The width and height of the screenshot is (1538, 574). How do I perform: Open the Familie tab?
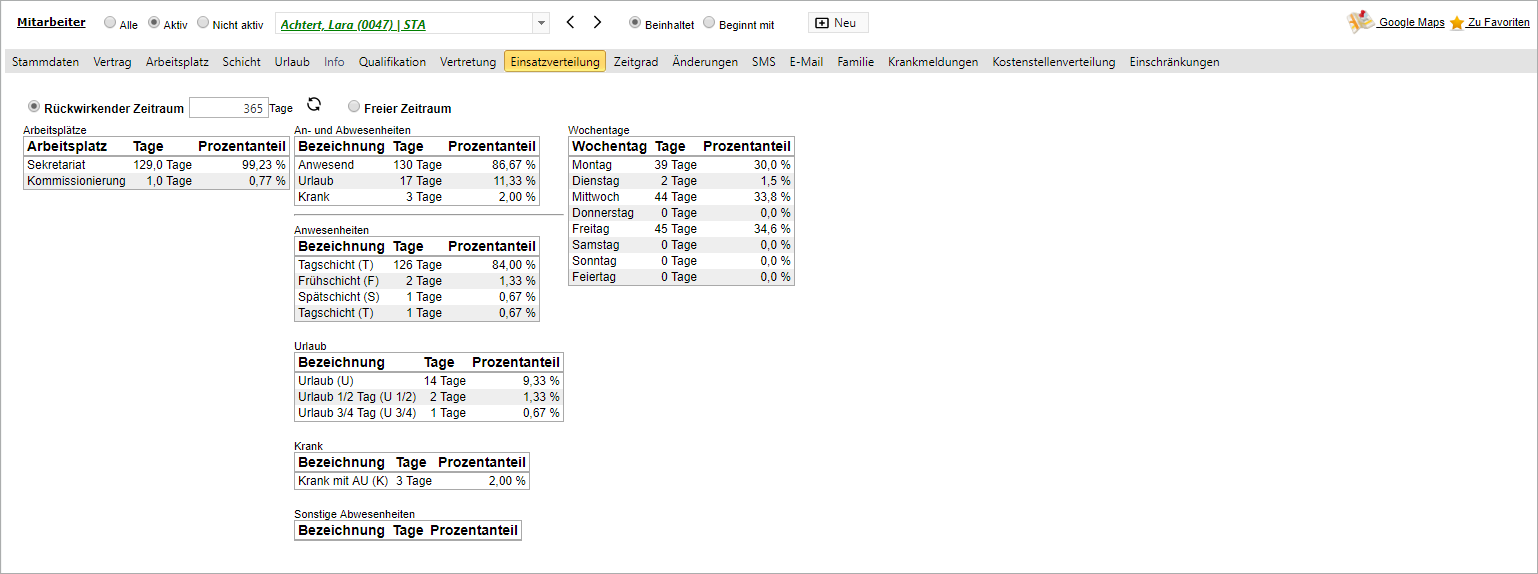(856, 62)
